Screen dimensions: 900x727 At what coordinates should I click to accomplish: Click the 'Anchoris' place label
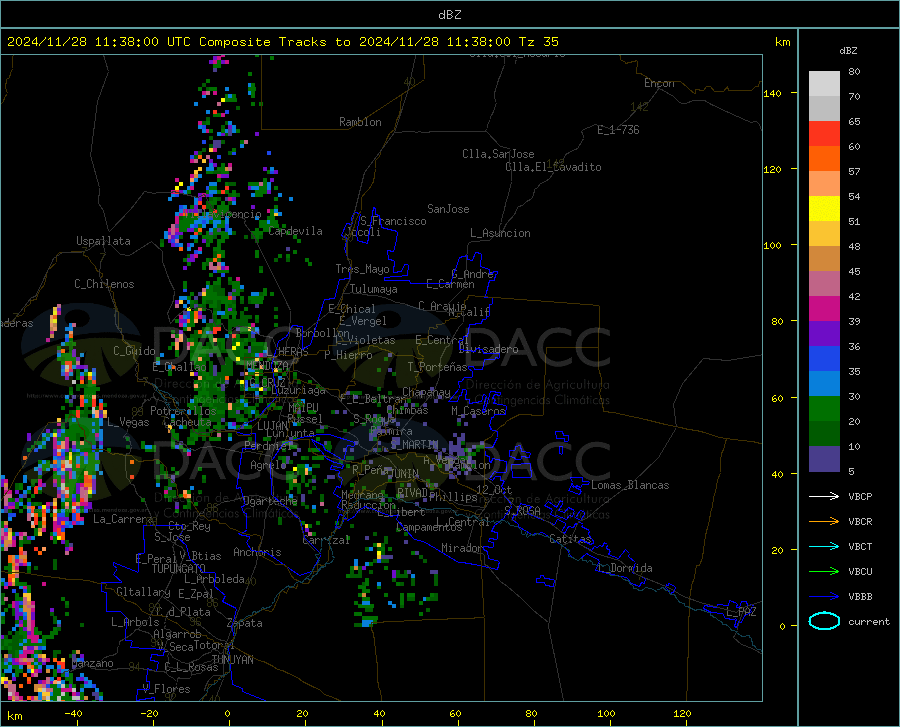[x=257, y=552]
